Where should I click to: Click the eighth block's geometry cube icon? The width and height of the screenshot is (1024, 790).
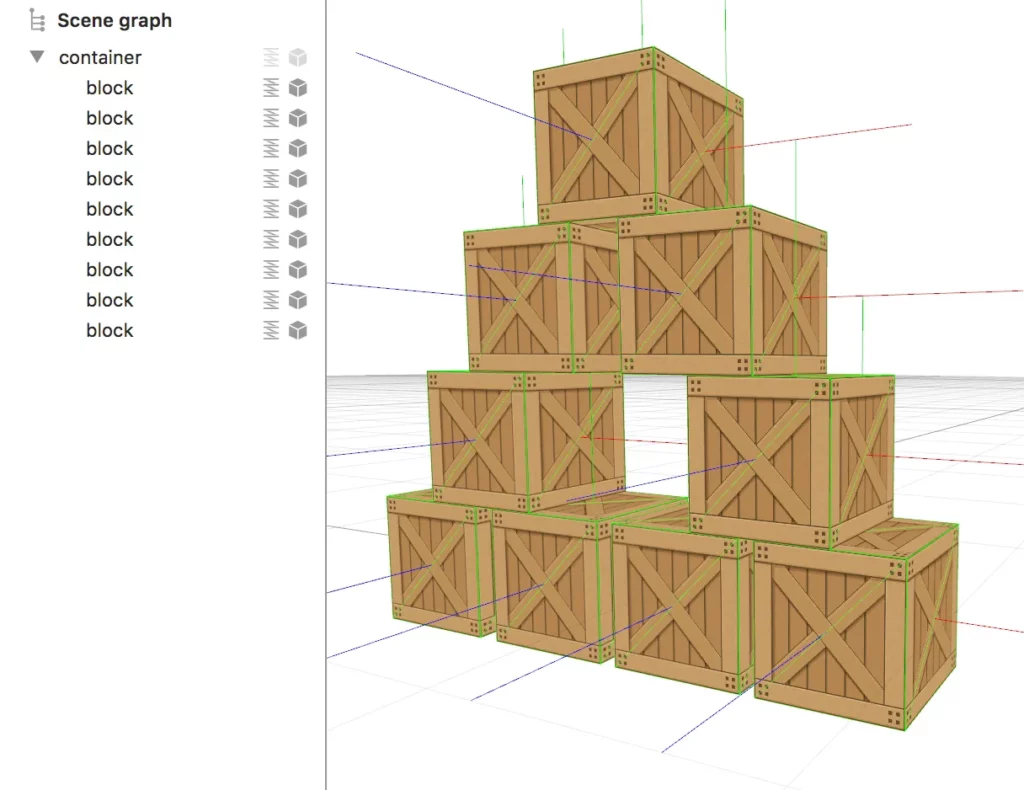pyautogui.click(x=298, y=300)
